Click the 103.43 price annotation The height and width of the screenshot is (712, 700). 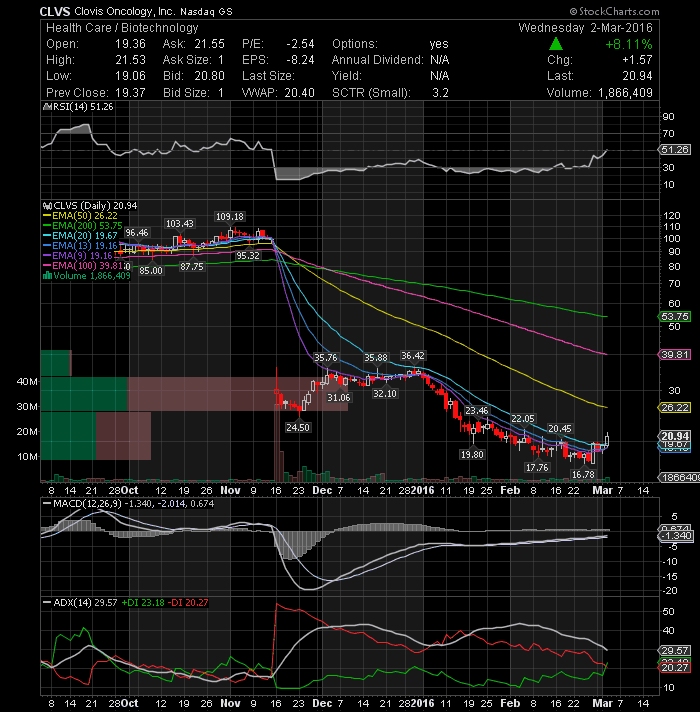[x=179, y=223]
